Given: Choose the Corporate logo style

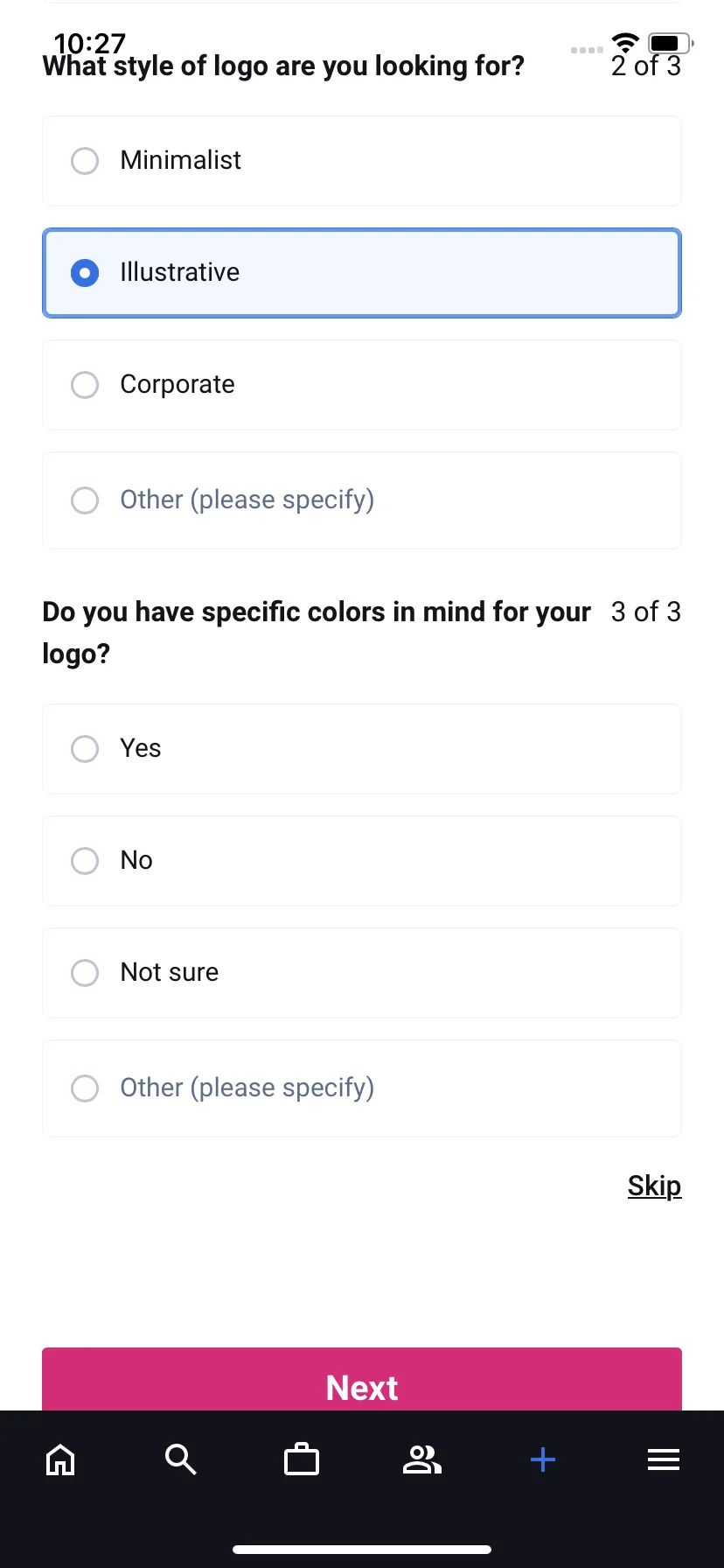Looking at the screenshot, I should click(362, 385).
